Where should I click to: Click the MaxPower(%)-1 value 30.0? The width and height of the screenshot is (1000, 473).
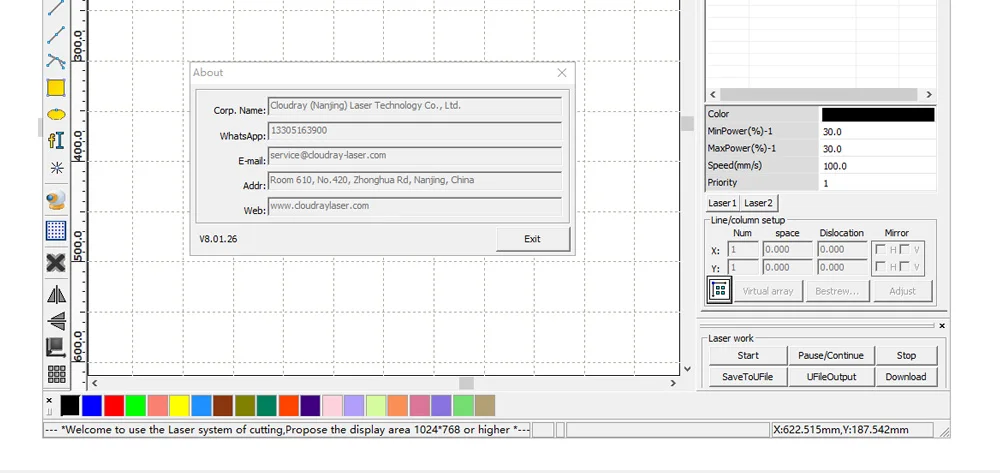click(878, 149)
